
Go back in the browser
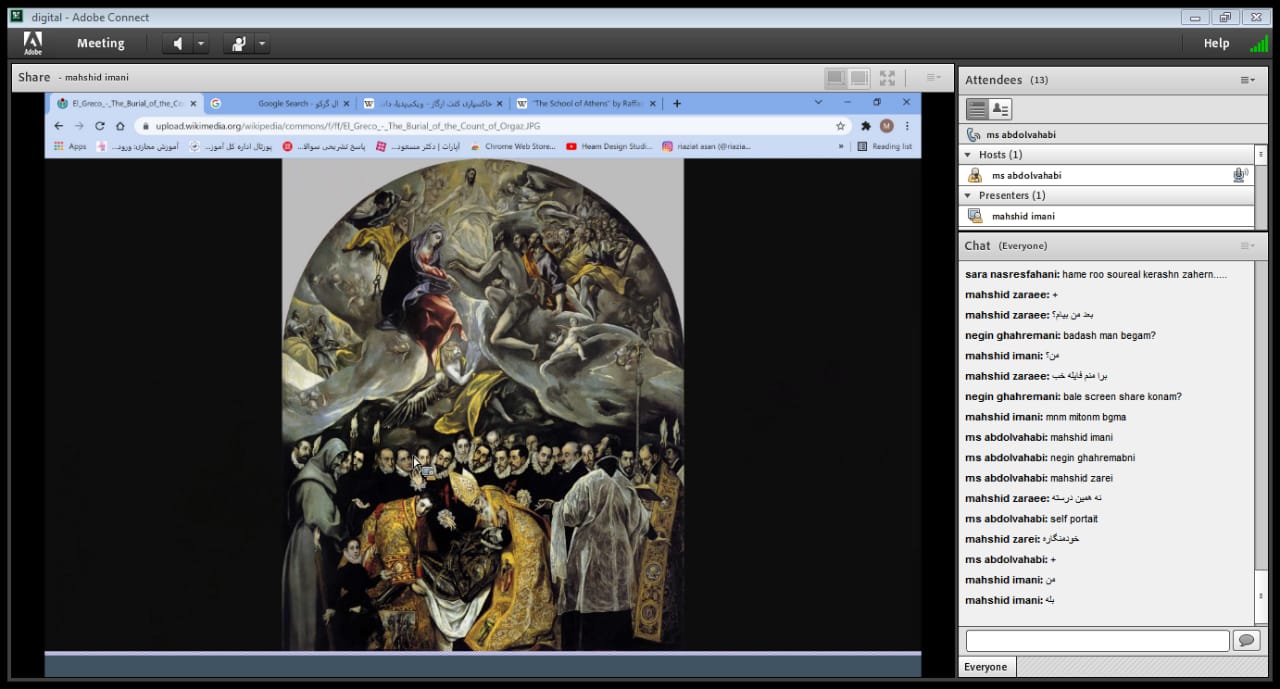coord(58,126)
